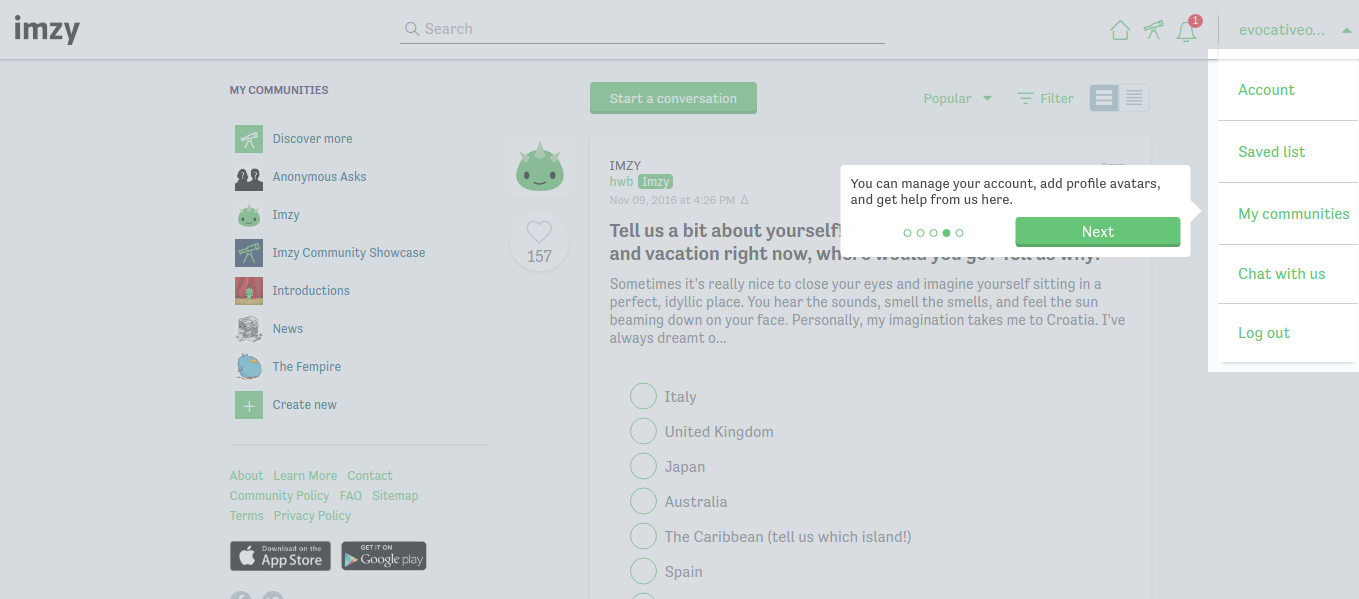Click Create new plus icon

[x=249, y=405]
